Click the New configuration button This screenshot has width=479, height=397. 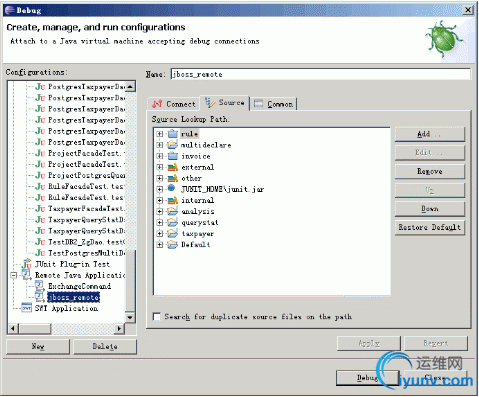point(38,346)
